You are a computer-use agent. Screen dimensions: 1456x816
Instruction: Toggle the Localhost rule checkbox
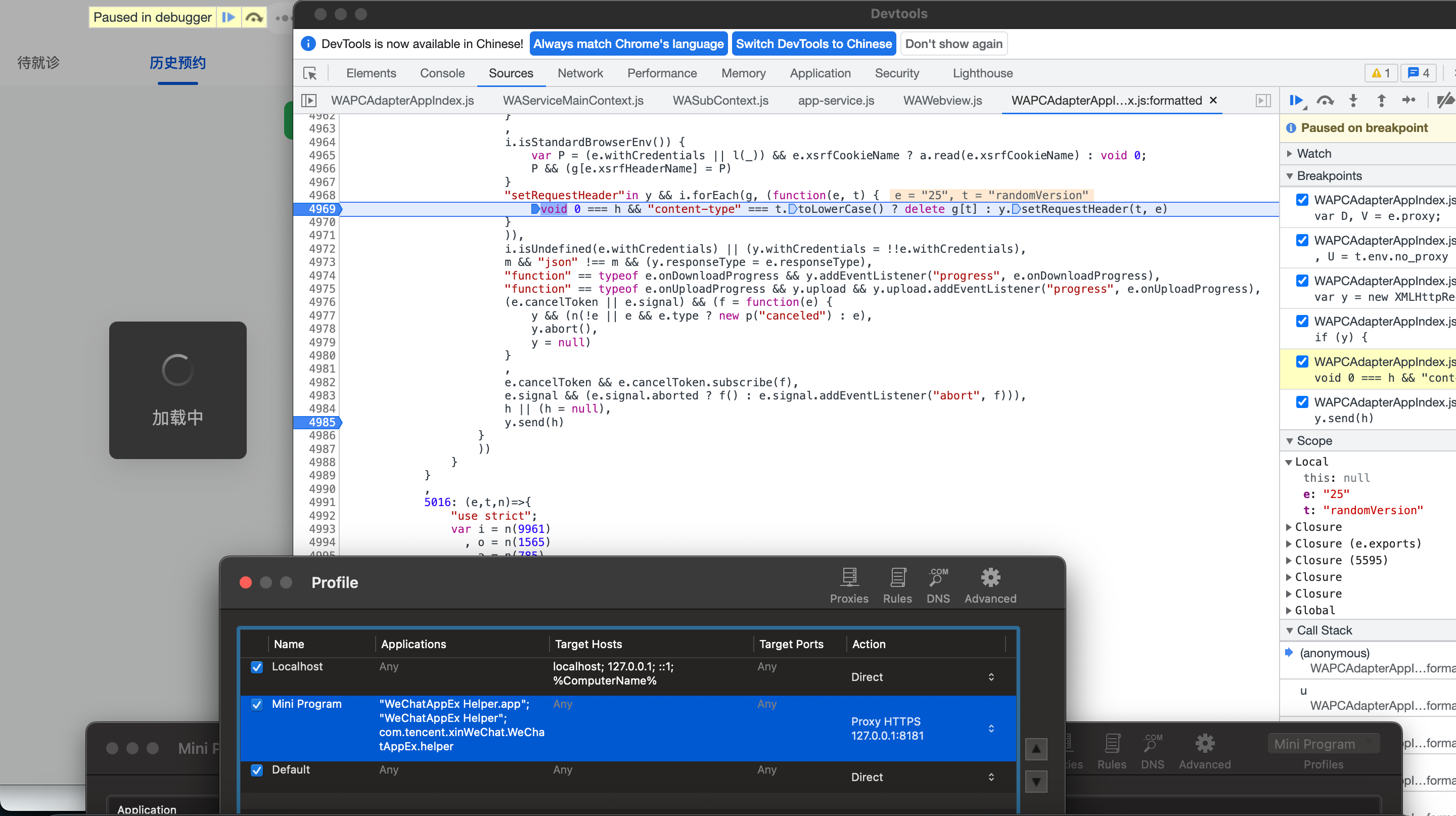(x=257, y=667)
